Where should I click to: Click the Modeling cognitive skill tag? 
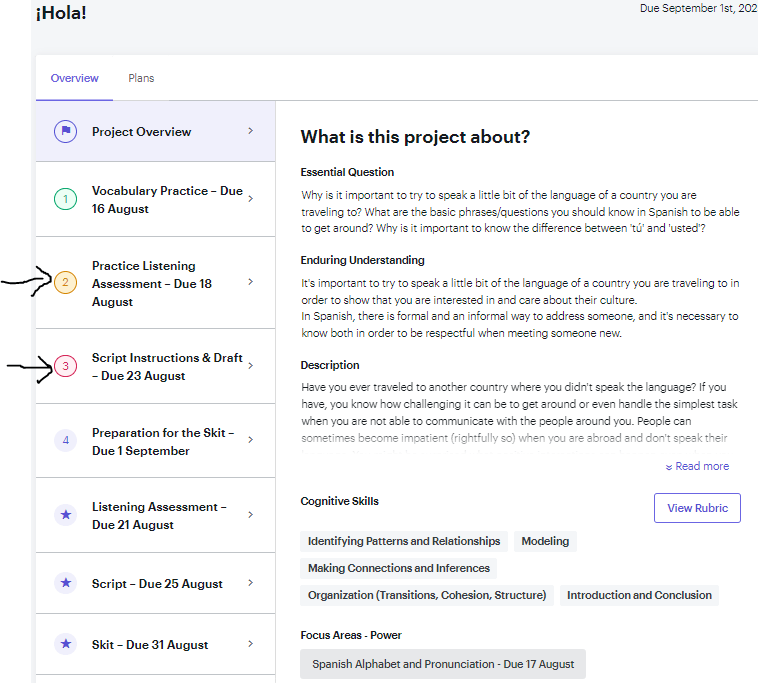click(x=545, y=541)
